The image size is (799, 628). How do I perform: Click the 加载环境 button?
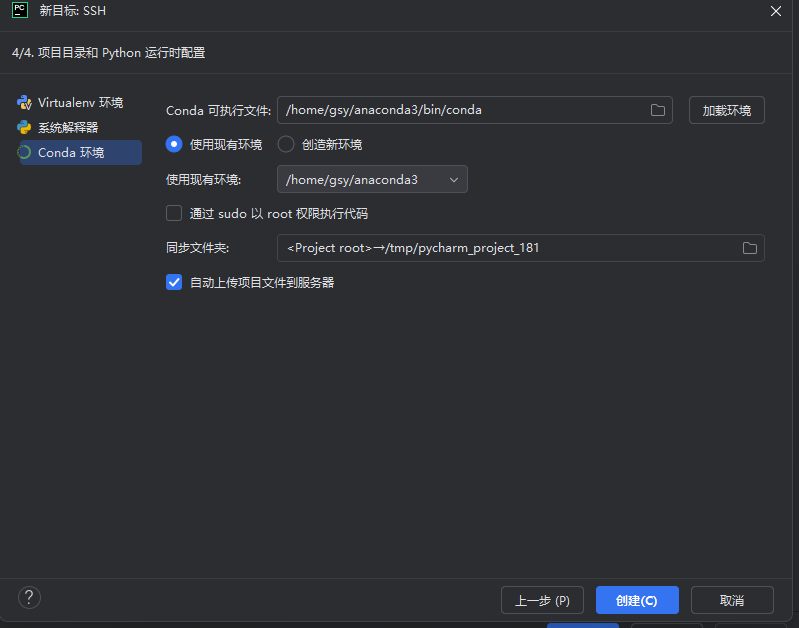click(727, 110)
